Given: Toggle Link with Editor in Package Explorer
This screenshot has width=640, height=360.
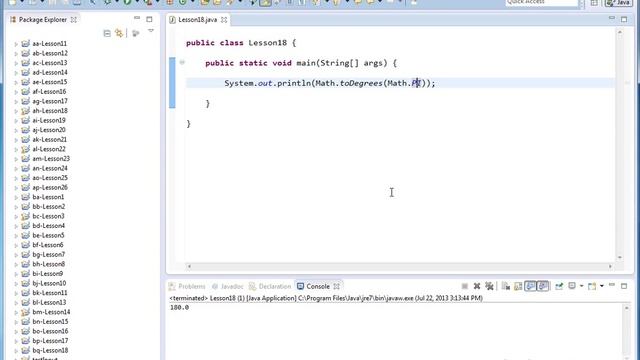Looking at the screenshot, I should click(119, 33).
